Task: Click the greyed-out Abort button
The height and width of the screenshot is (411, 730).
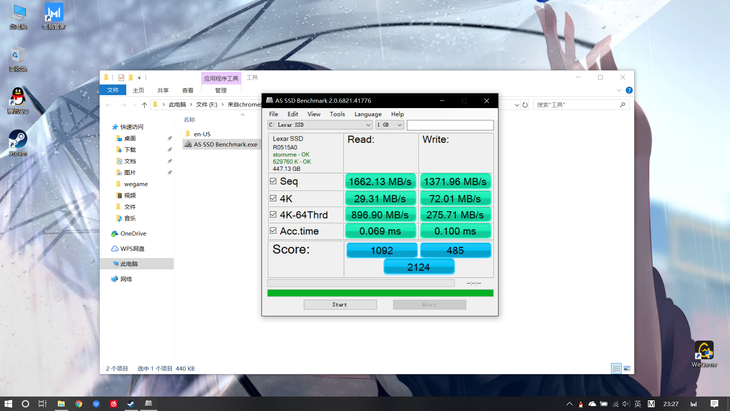Action: pos(429,304)
